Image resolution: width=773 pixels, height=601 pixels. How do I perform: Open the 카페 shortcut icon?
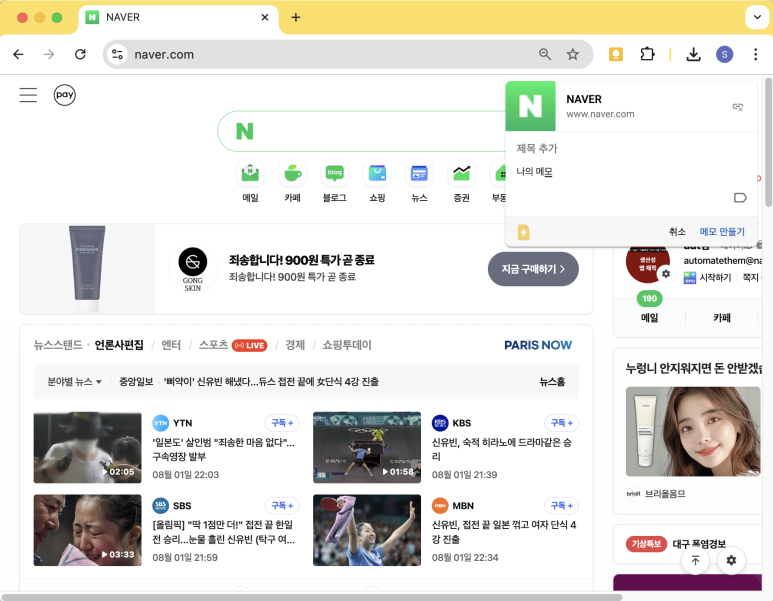292,174
